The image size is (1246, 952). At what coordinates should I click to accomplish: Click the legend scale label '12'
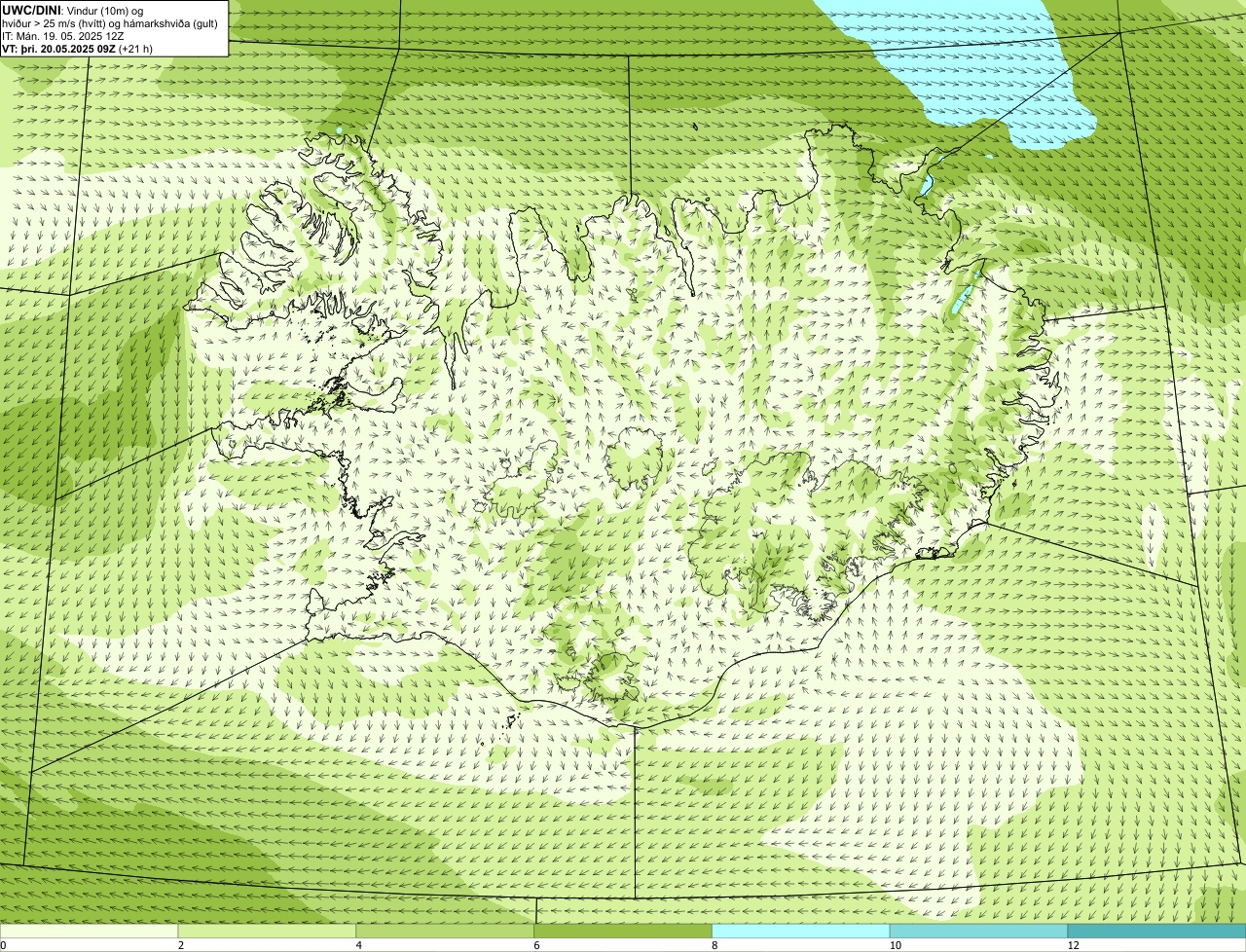(1073, 945)
